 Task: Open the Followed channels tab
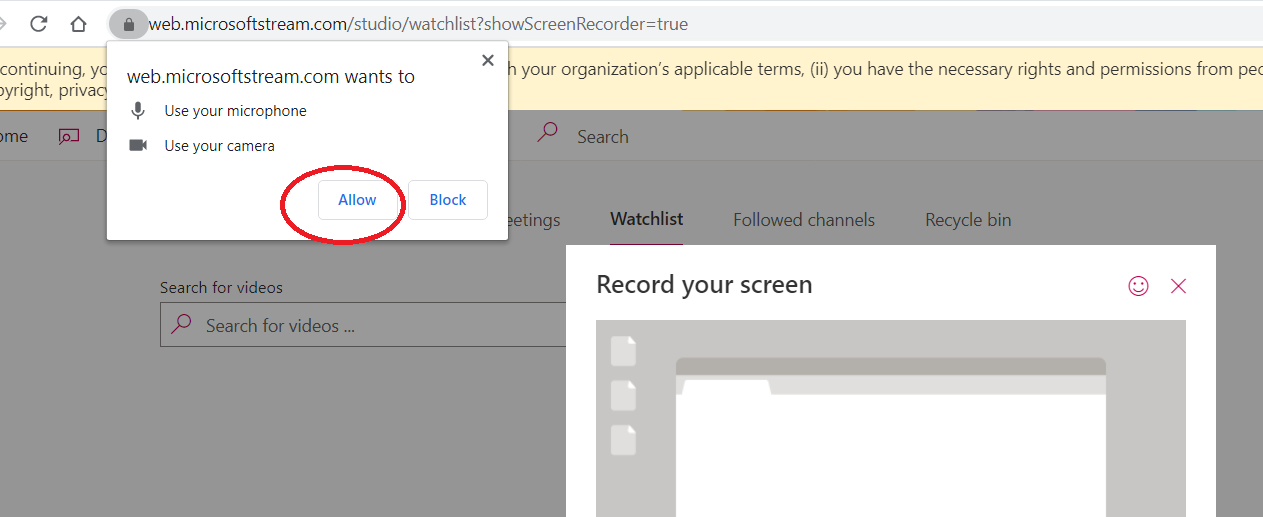804,220
